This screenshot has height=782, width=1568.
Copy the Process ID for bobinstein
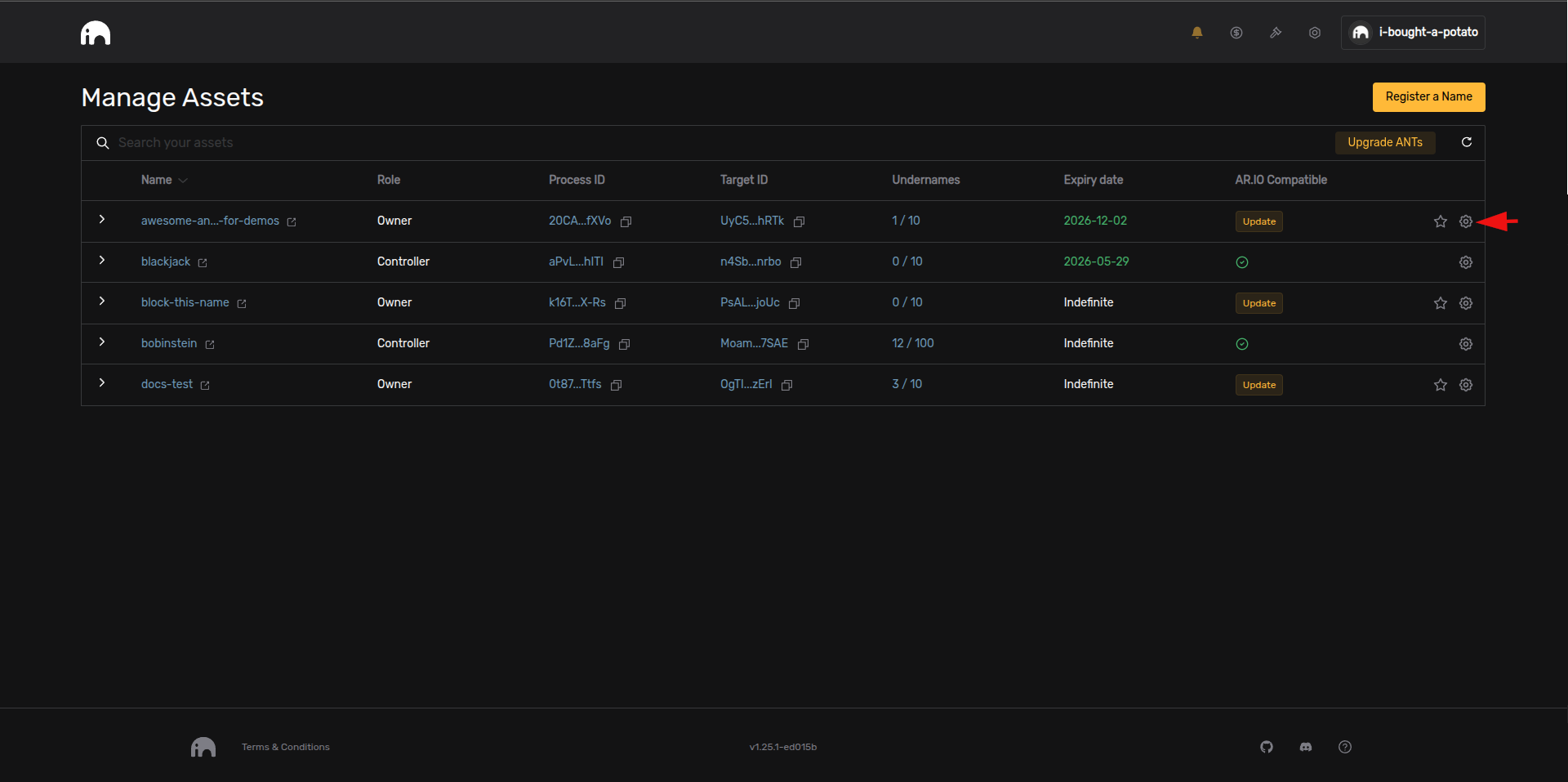click(x=623, y=344)
